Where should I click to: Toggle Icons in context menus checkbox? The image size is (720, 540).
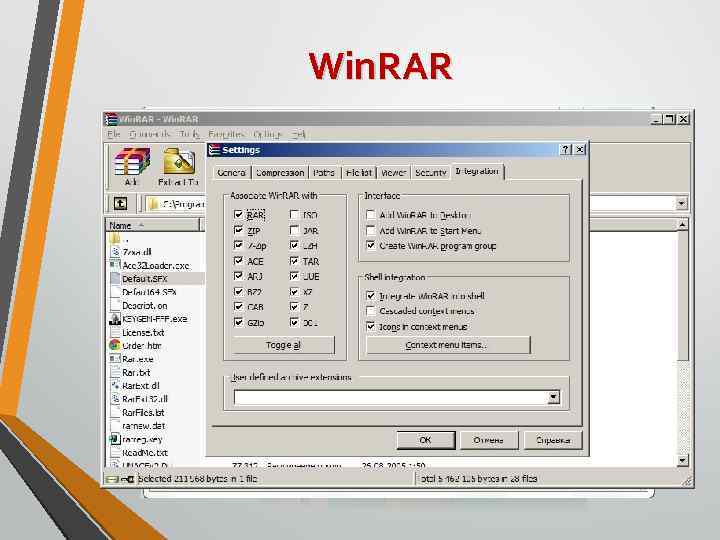click(371, 326)
